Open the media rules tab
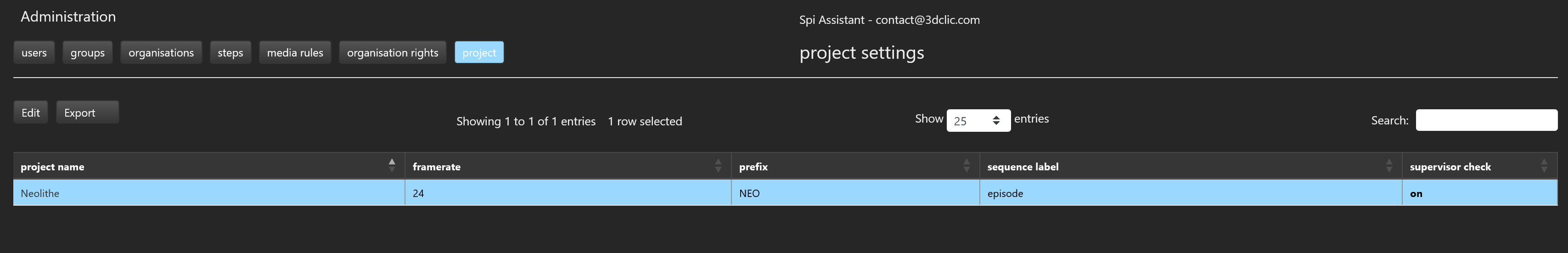The width and height of the screenshot is (1568, 253). [295, 53]
